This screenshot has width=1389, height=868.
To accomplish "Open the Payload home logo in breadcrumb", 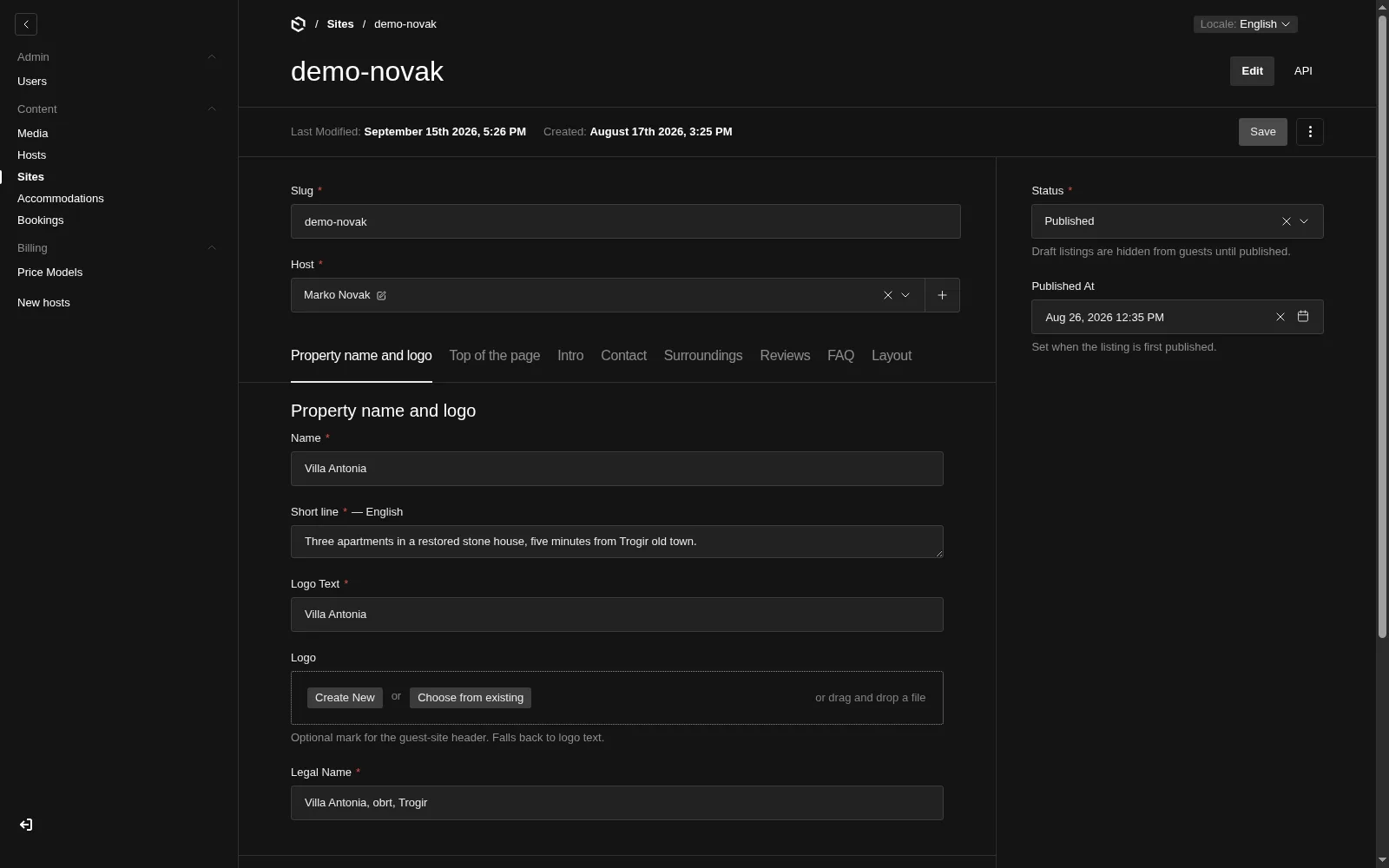I will (299, 24).
